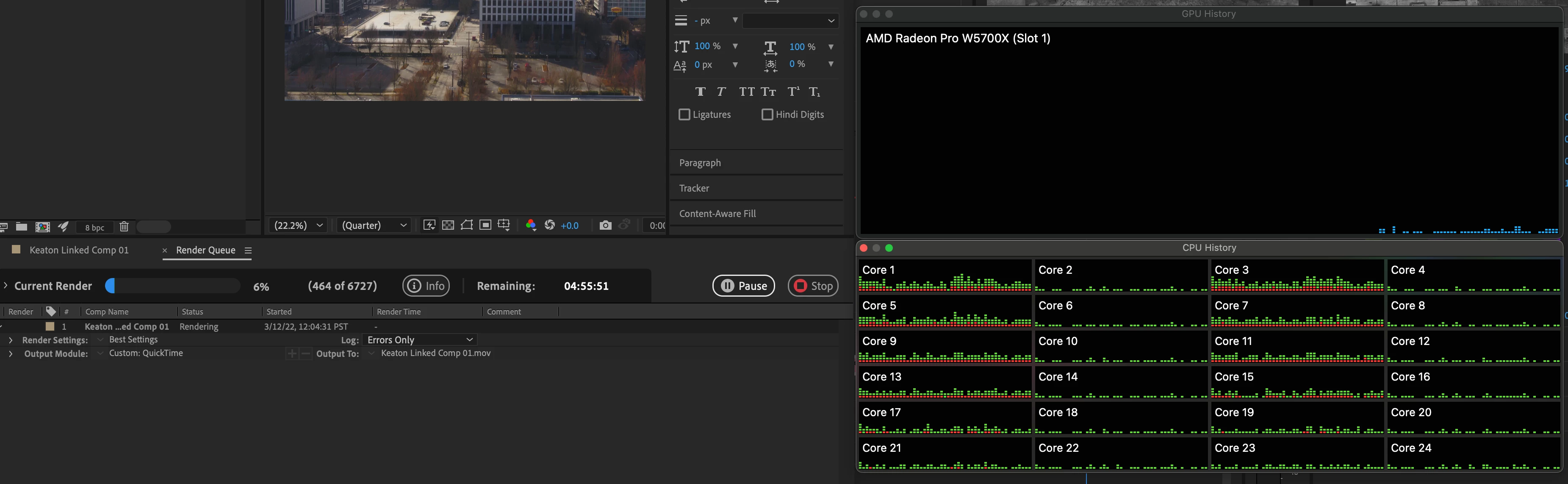Take a snapshot with camera icon
Image resolution: width=1568 pixels, height=484 pixels.
[x=605, y=226]
